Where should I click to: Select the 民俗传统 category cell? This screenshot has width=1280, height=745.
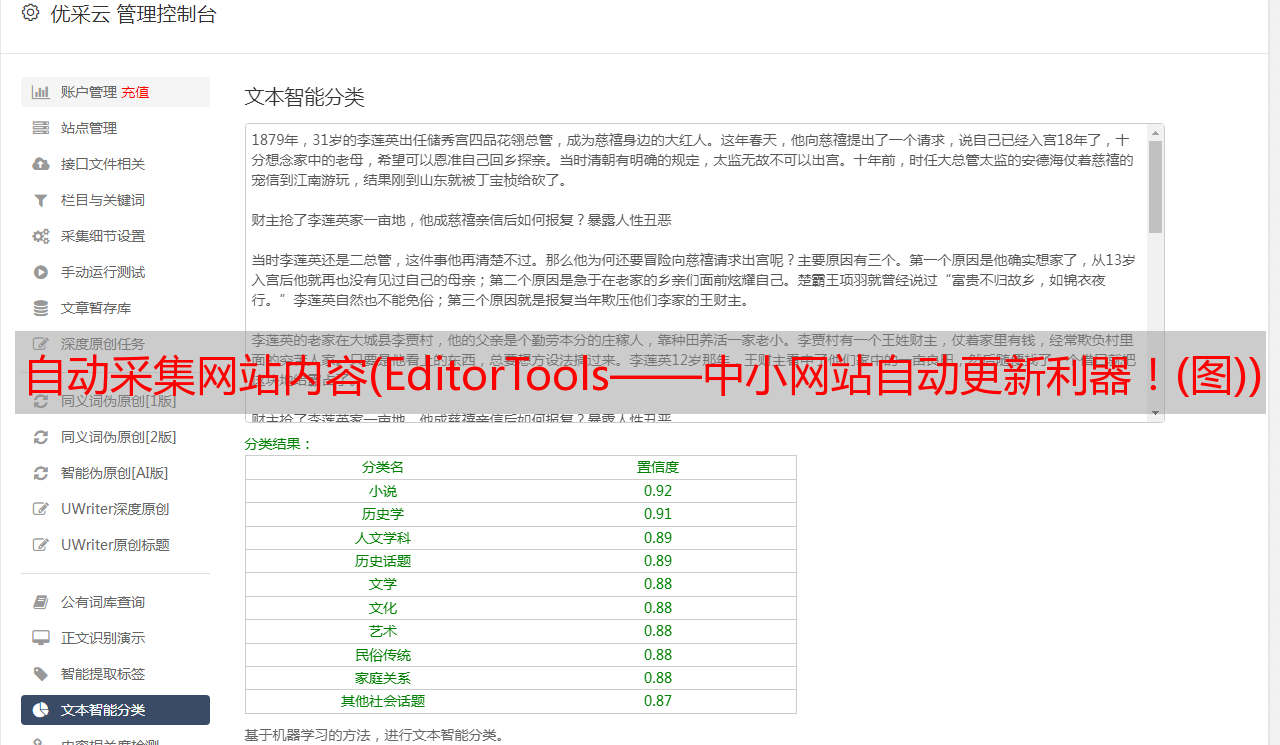click(x=383, y=655)
